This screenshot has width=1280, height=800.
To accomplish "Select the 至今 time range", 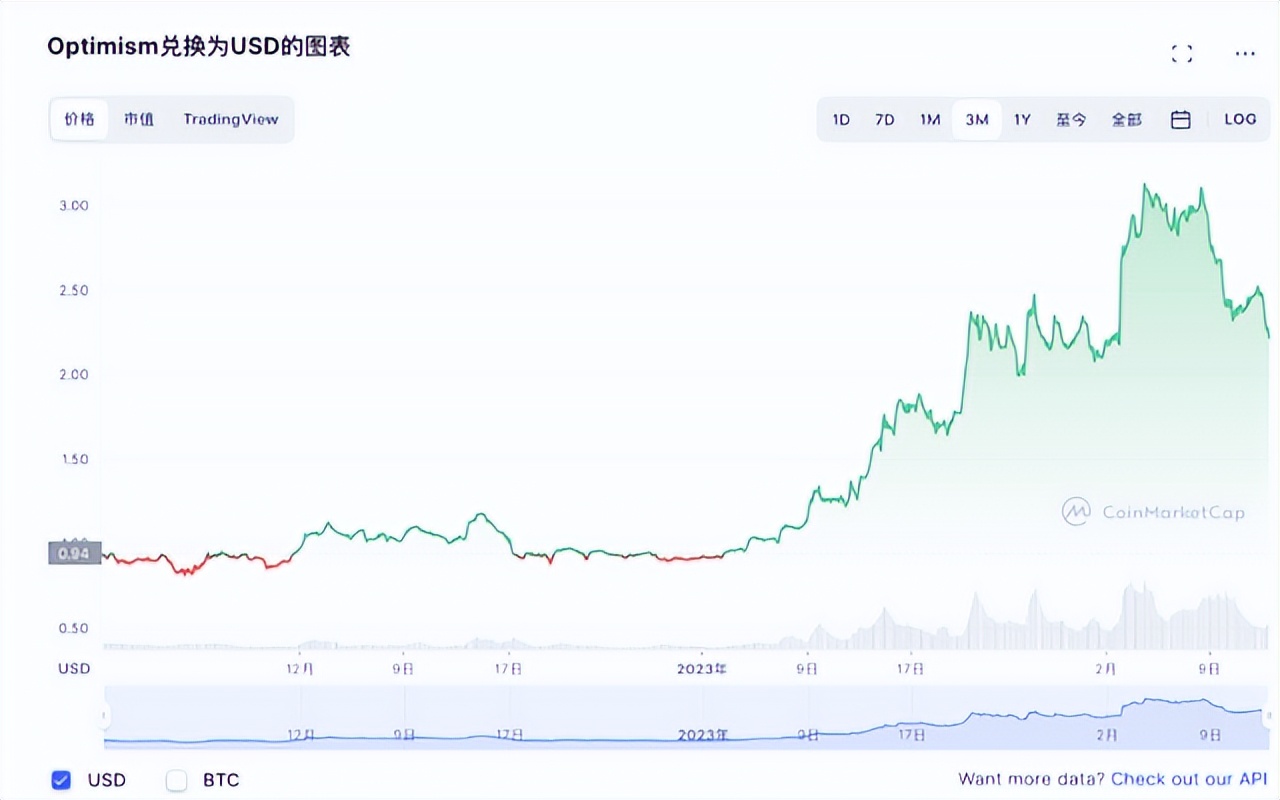I will click(x=1071, y=120).
